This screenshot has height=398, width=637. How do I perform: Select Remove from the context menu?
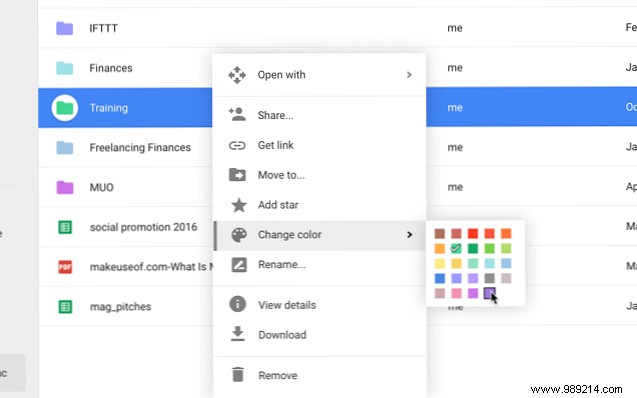319,375
